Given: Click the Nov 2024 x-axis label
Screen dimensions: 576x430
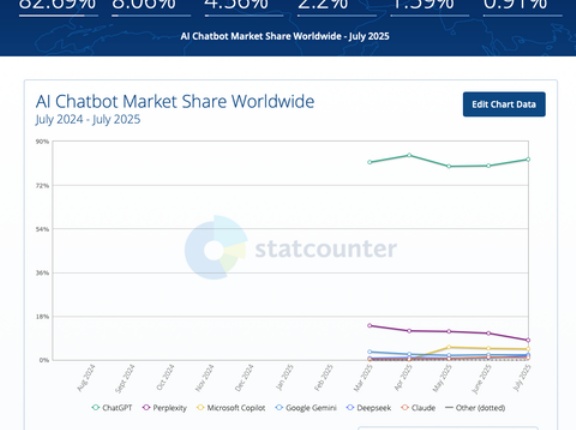Looking at the screenshot, I should click(205, 377).
